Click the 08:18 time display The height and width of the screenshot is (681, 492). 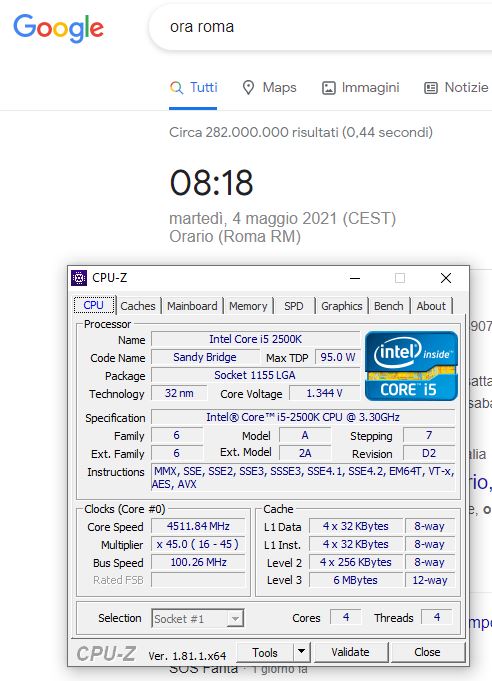click(211, 182)
